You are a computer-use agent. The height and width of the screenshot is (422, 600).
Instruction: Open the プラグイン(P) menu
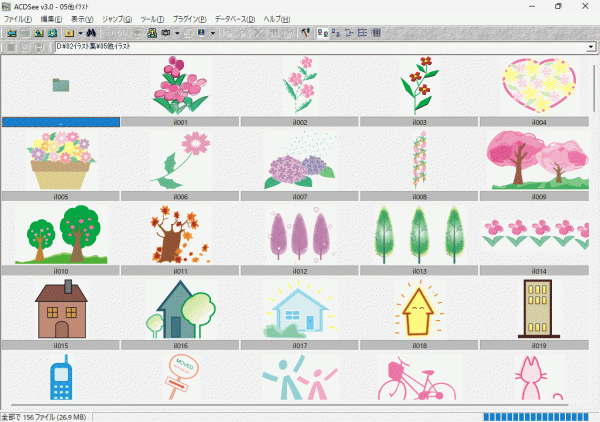click(189, 19)
